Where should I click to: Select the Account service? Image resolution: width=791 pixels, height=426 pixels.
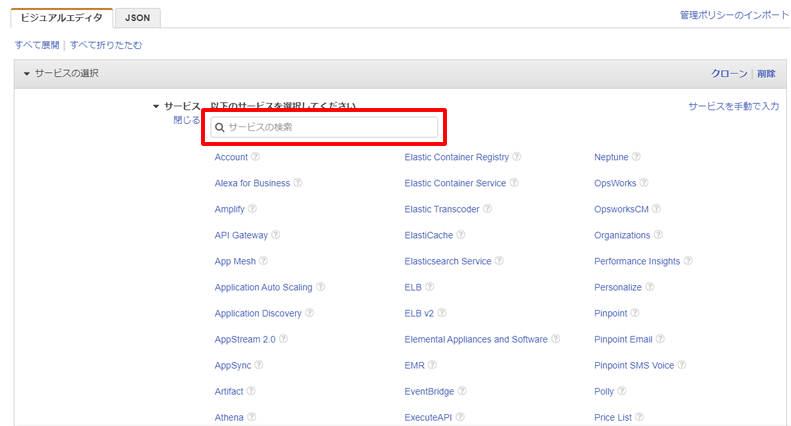(x=231, y=157)
